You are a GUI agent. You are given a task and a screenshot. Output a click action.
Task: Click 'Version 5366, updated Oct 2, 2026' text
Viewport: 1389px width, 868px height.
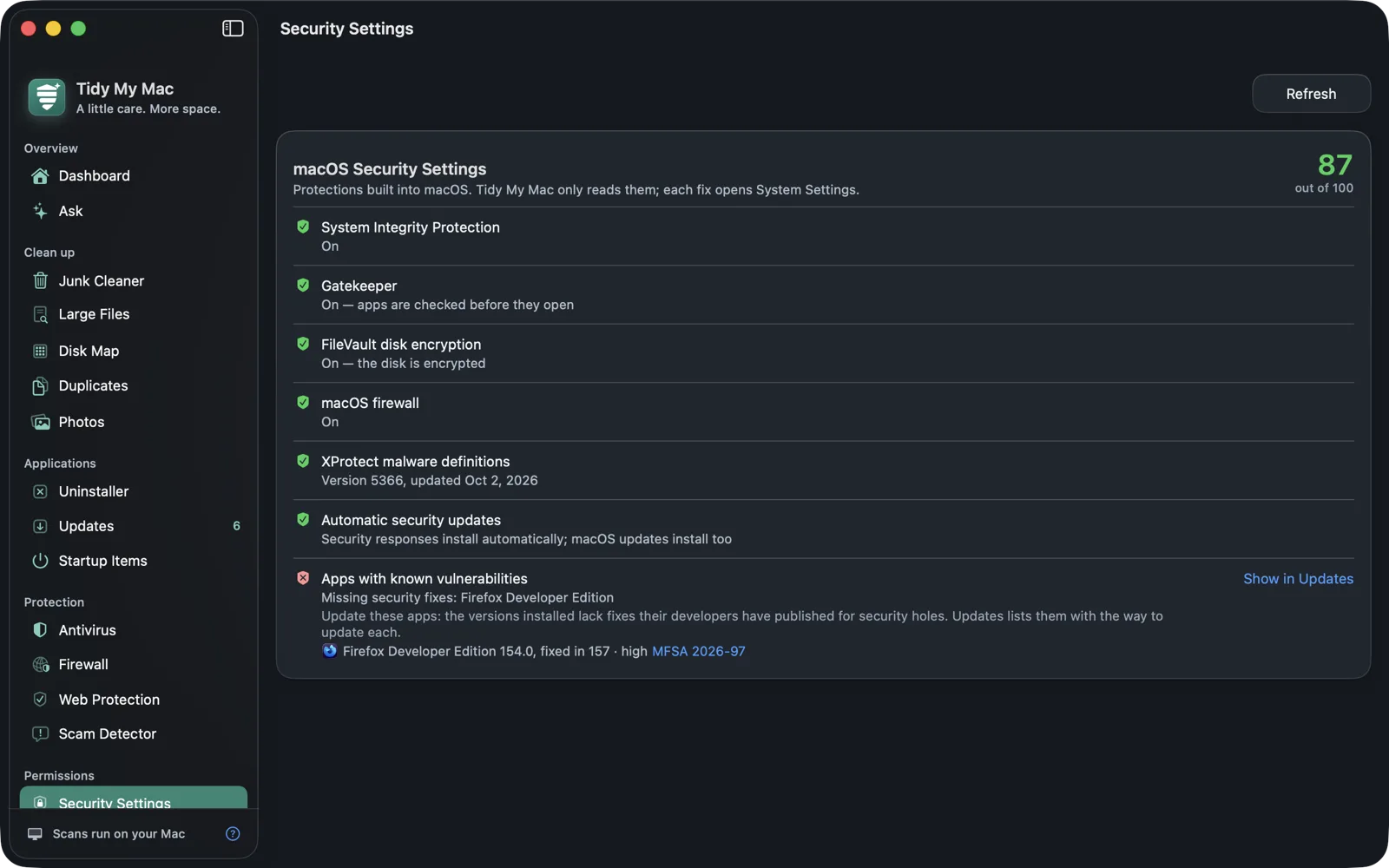tap(430, 481)
